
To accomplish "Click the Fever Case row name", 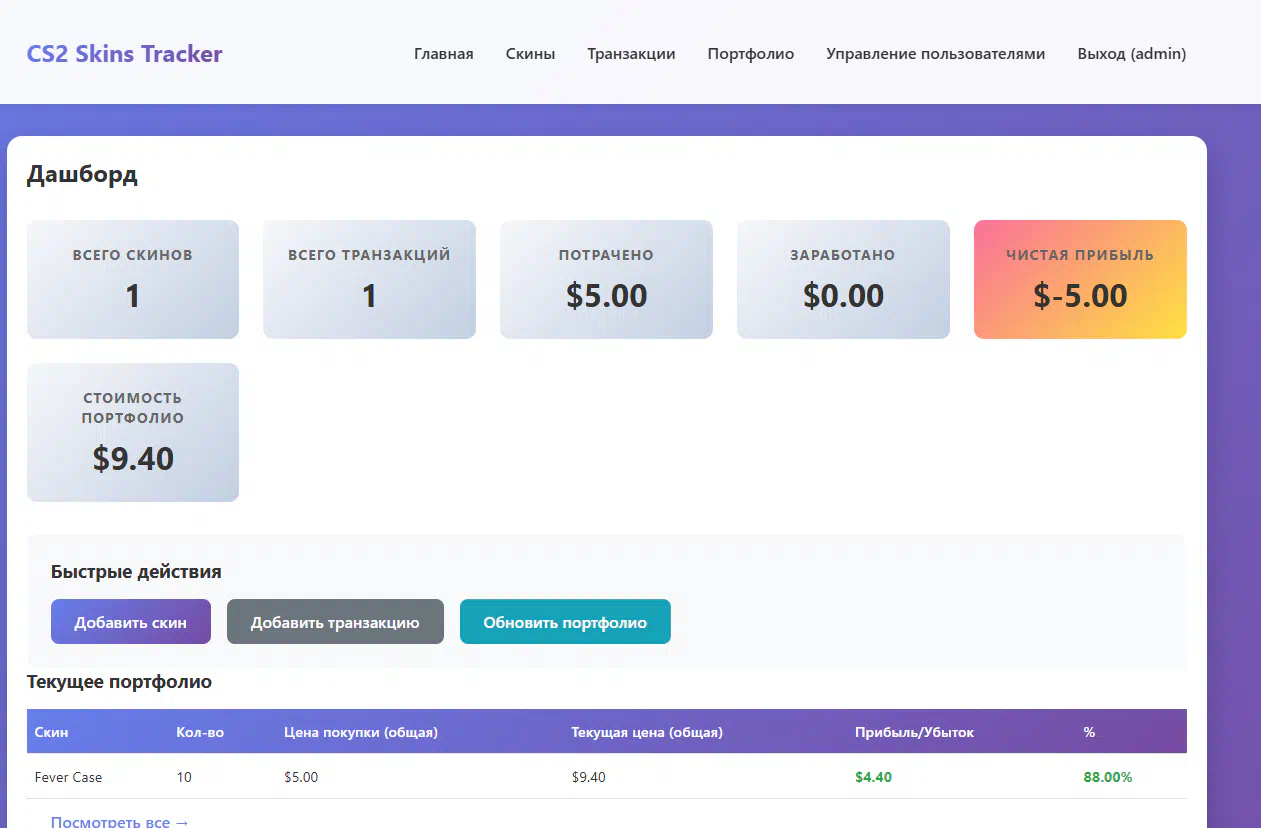I will tap(68, 777).
